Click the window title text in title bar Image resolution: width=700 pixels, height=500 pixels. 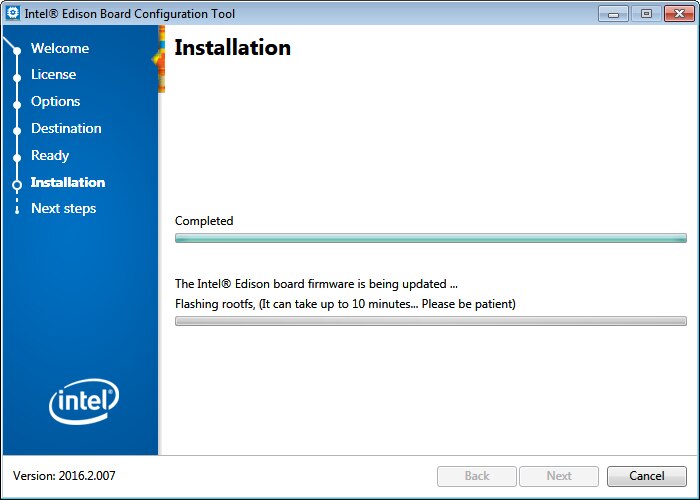pyautogui.click(x=129, y=14)
